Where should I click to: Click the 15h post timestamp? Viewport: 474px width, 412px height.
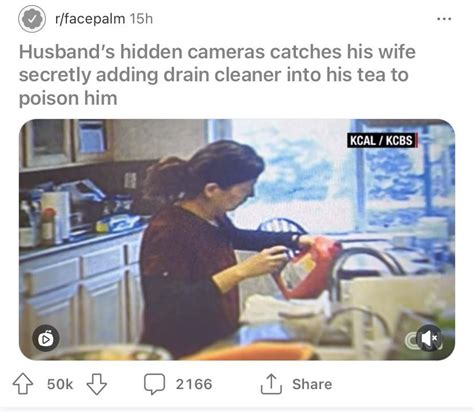pyautogui.click(x=141, y=19)
